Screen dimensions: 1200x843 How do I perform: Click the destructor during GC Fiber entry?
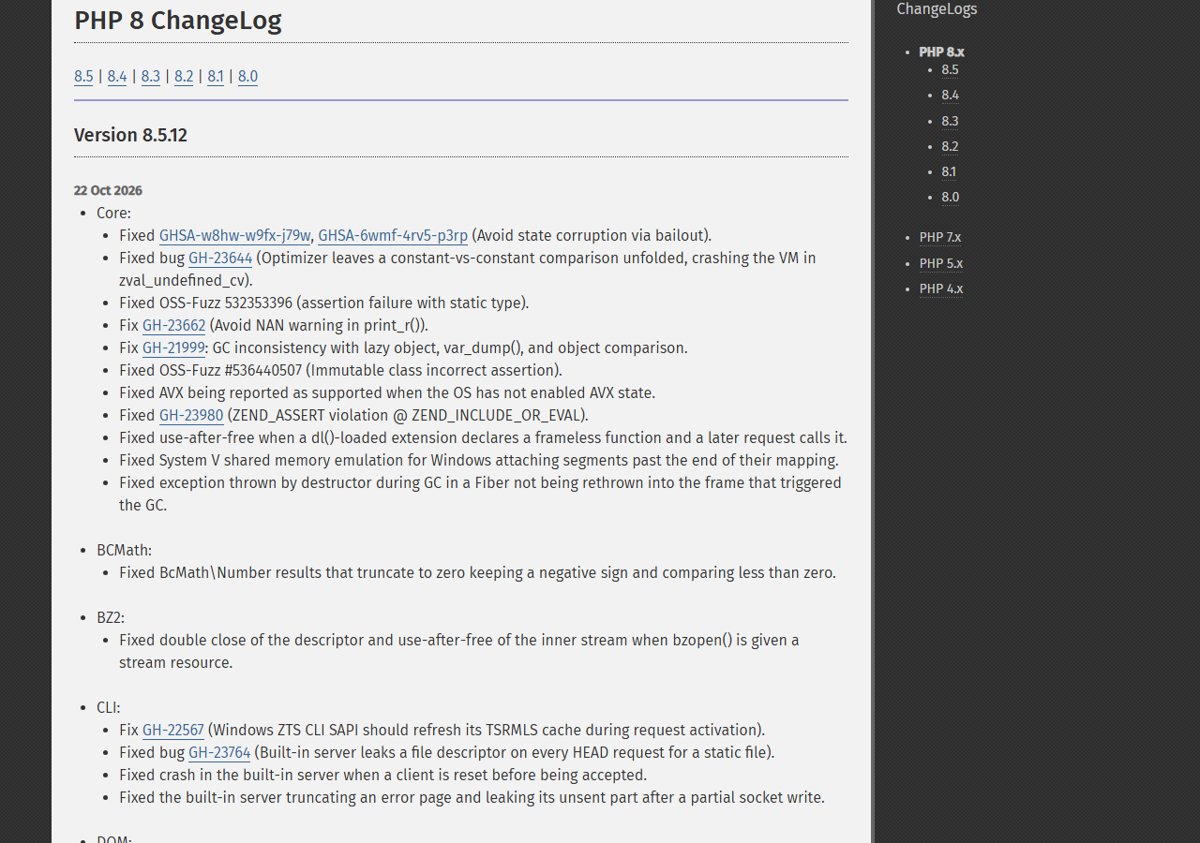(x=480, y=494)
